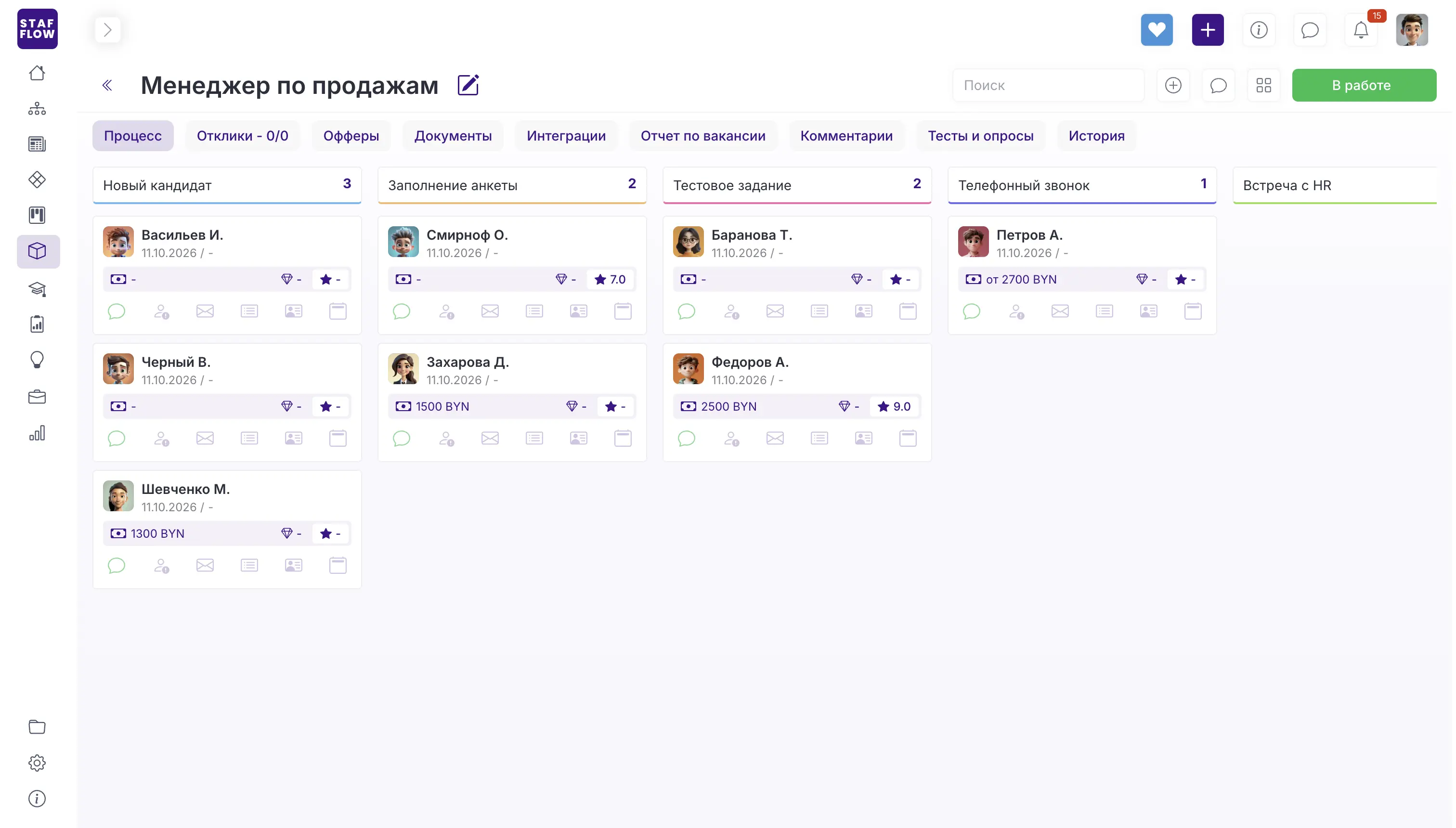Open the kanban board icon in sidebar
1456x828 pixels.
(37, 215)
